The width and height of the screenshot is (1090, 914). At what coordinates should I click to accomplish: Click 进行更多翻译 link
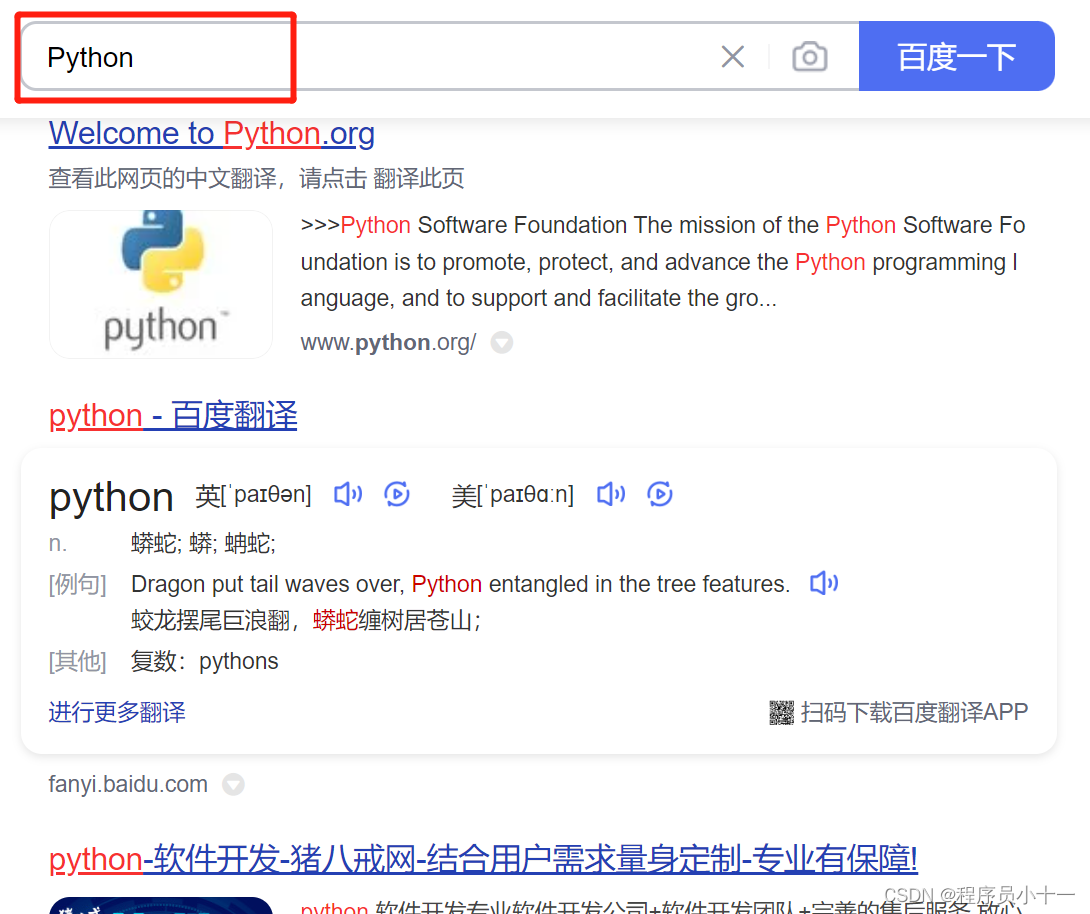pyautogui.click(x=117, y=712)
